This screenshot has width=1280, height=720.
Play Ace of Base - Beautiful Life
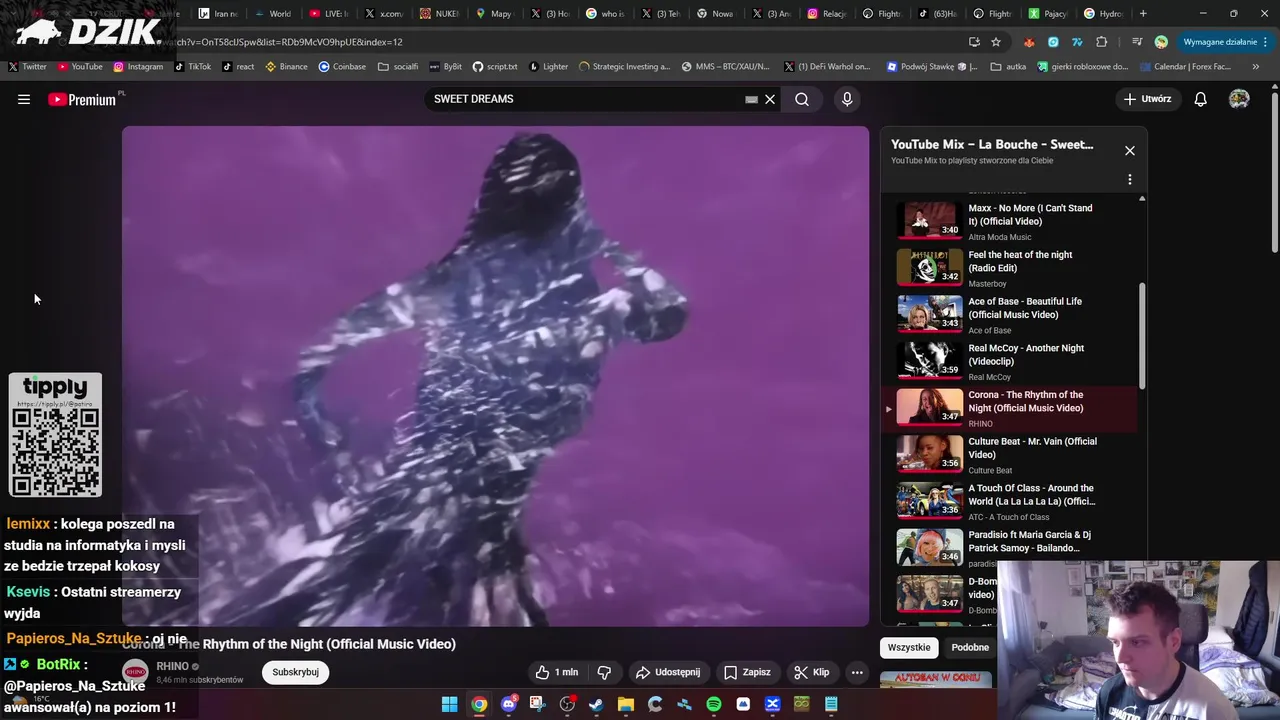tap(1008, 315)
